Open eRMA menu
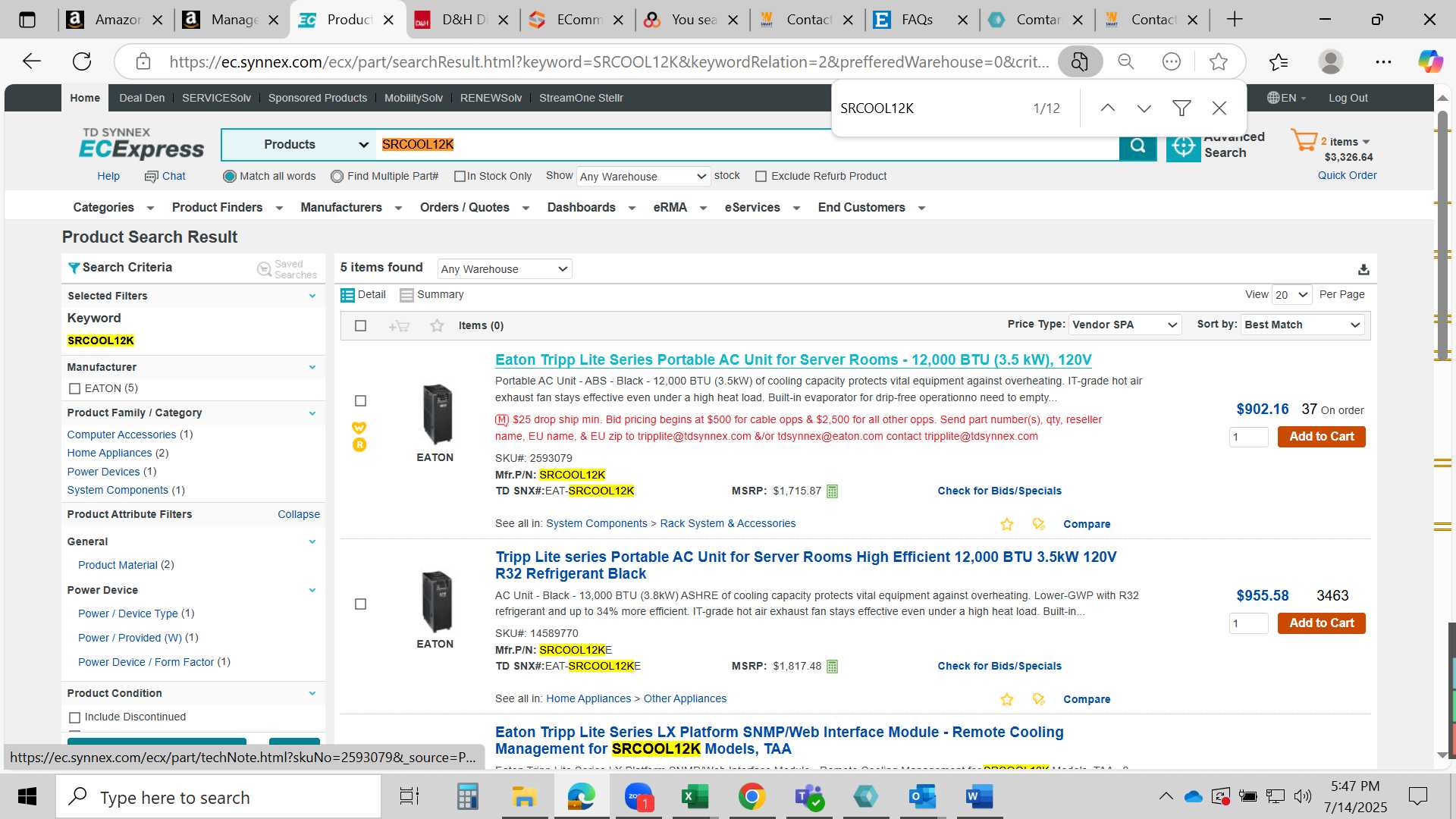1456x819 pixels. click(679, 208)
